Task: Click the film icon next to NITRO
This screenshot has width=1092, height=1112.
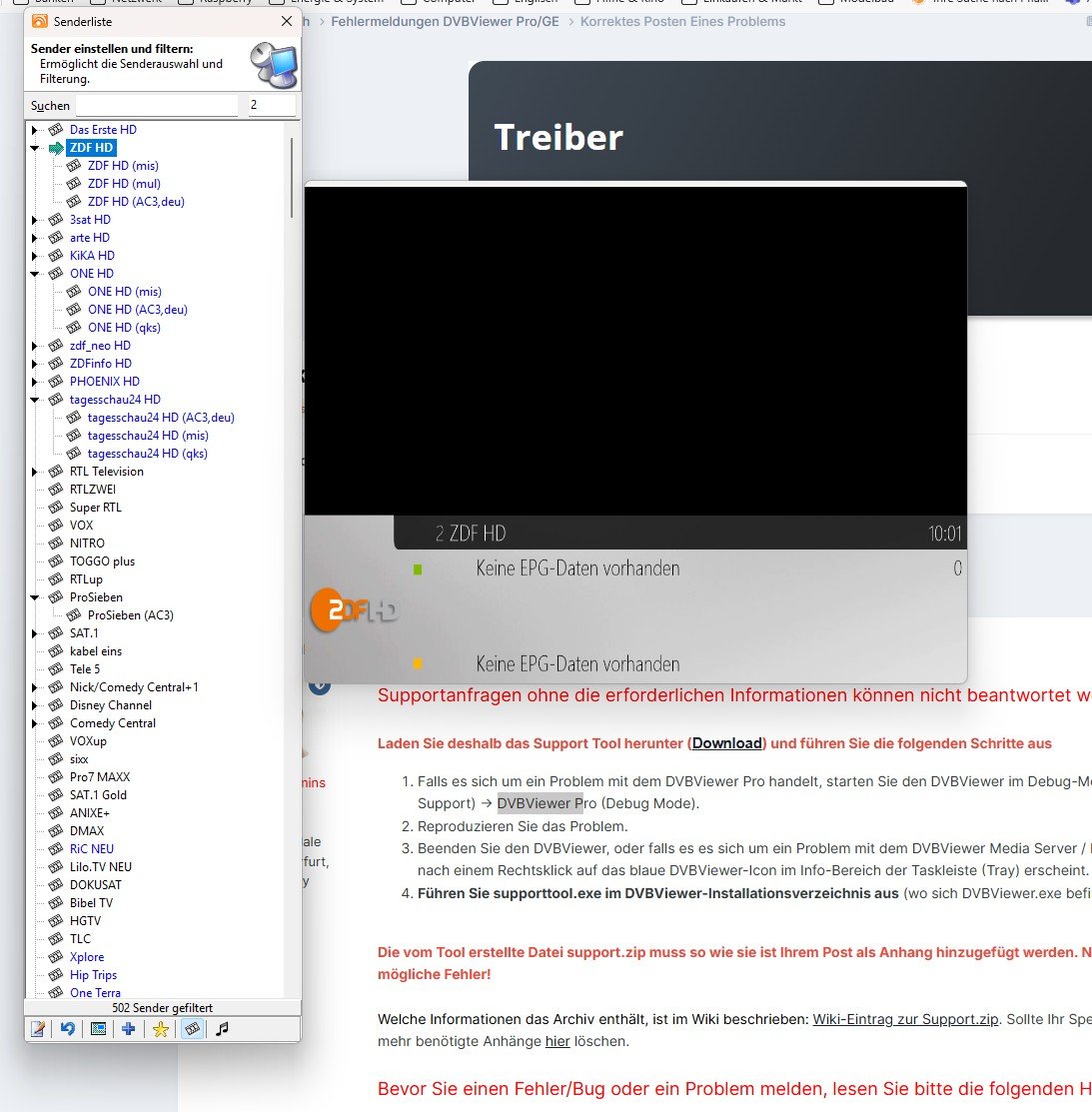Action: (56, 544)
